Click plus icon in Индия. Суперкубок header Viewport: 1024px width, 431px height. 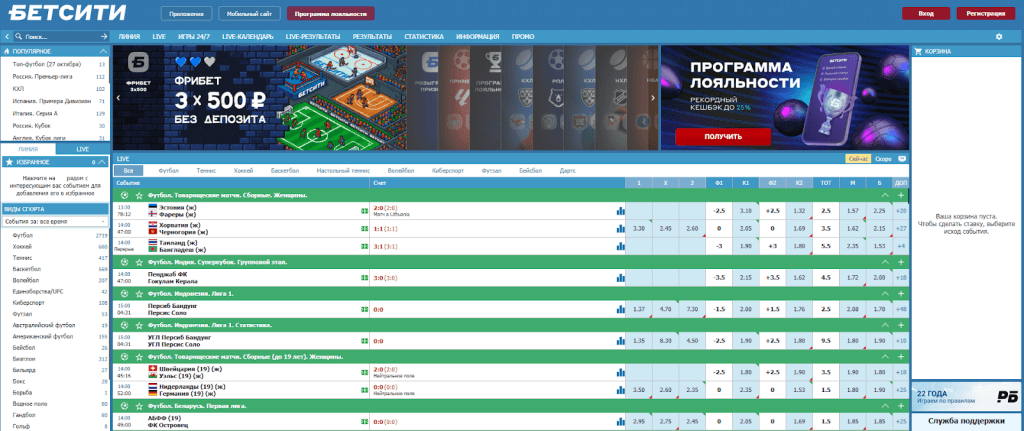(901, 262)
